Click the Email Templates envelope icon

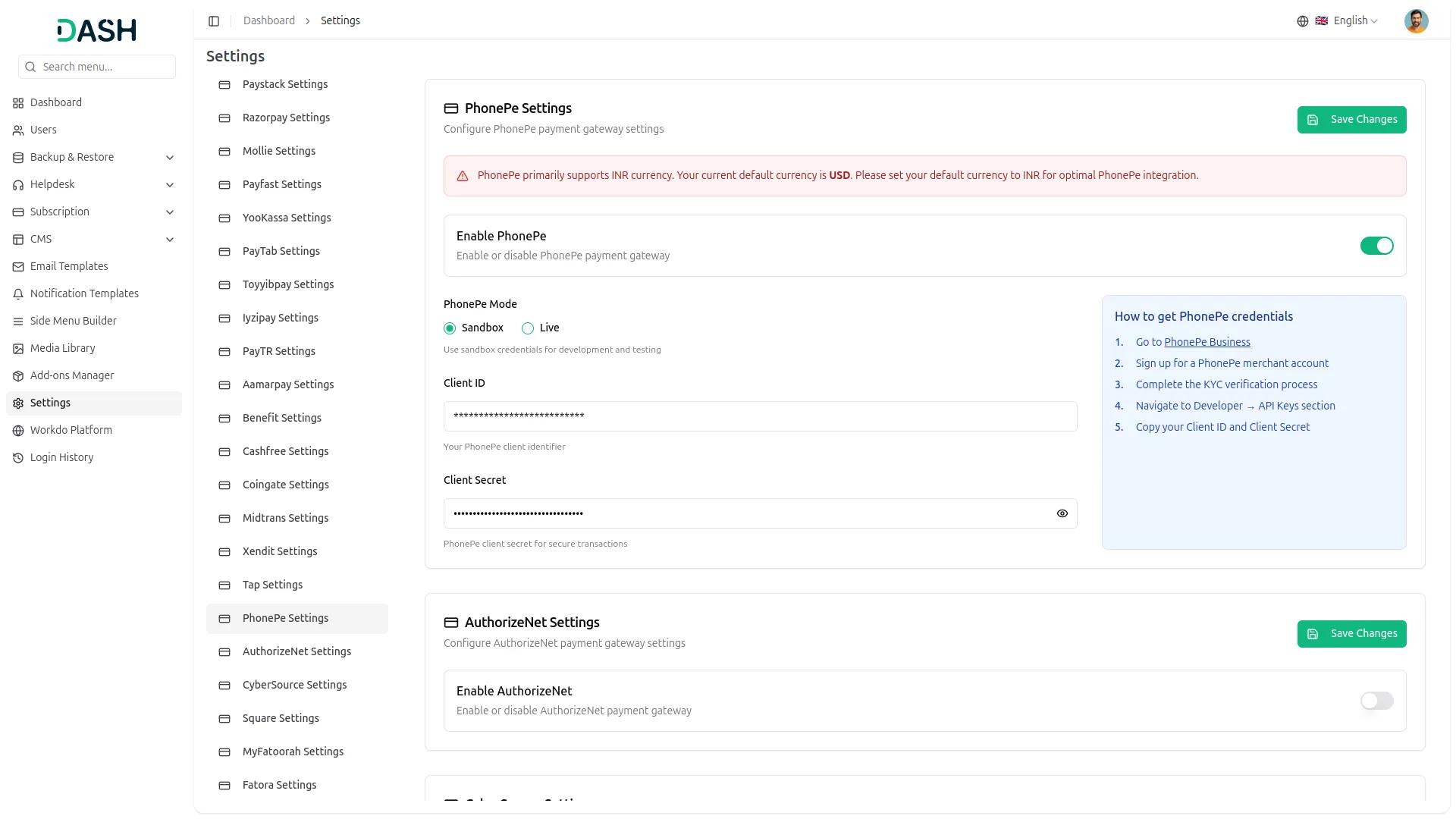[x=18, y=267]
